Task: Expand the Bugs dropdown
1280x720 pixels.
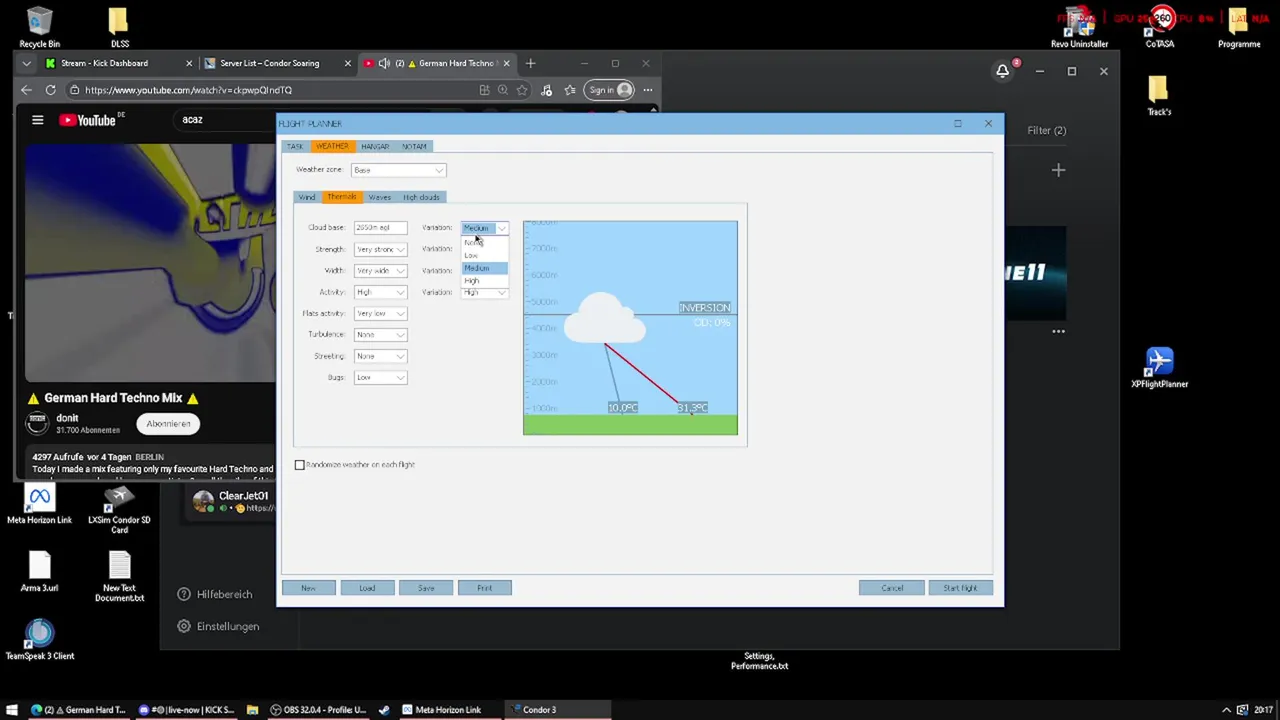Action: point(380,377)
